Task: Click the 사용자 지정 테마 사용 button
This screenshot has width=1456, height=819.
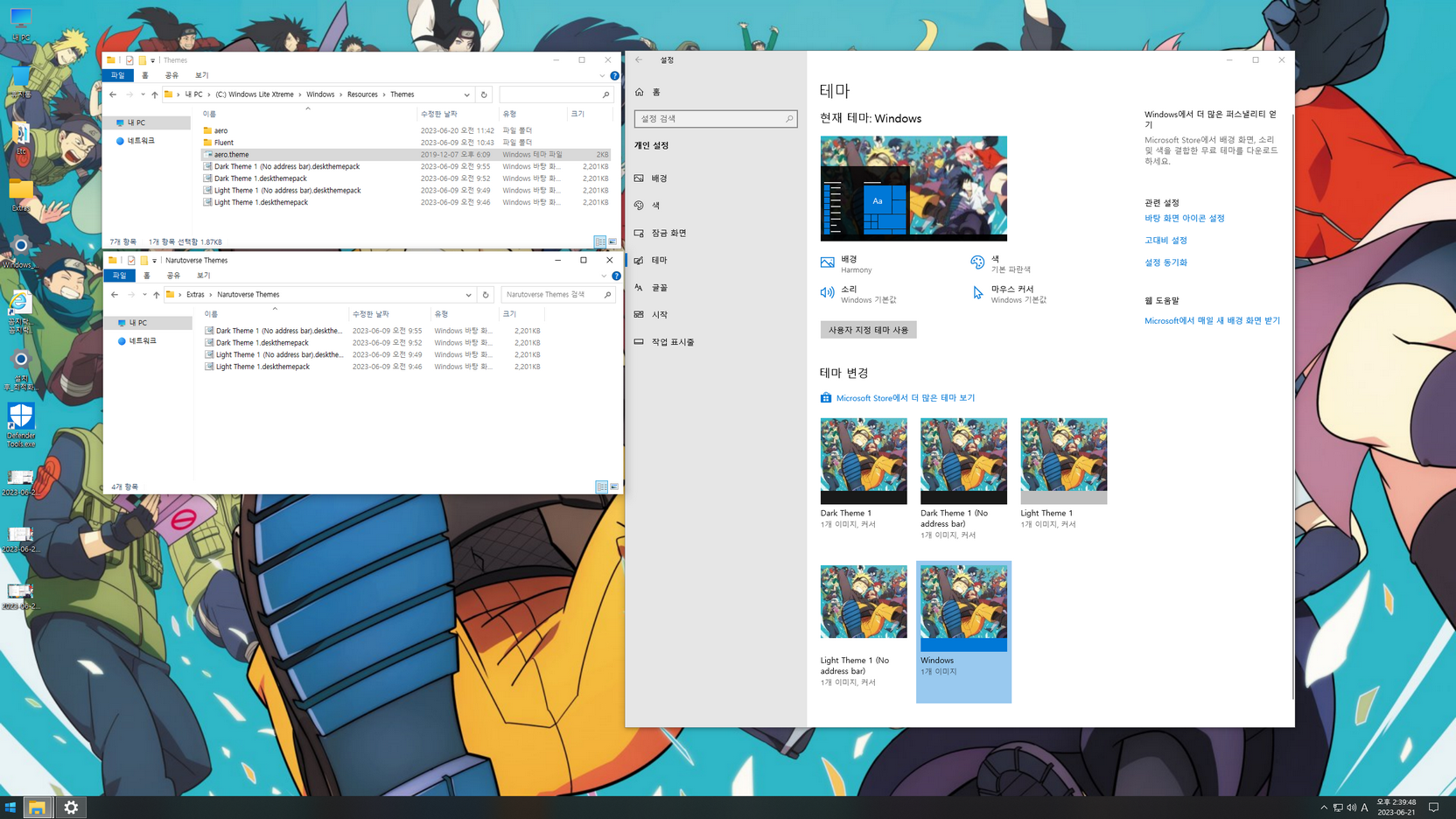Action: pyautogui.click(x=868, y=330)
